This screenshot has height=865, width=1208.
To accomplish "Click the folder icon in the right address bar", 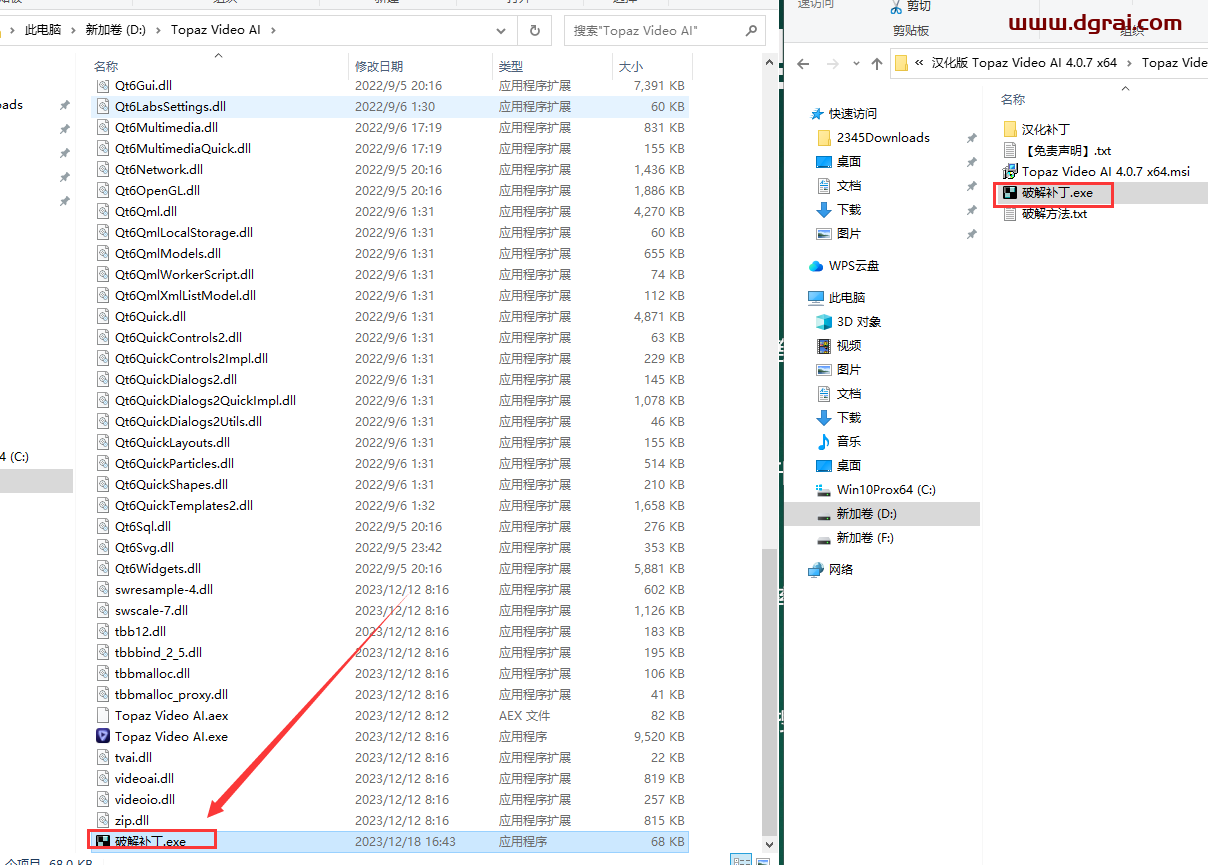I will pyautogui.click(x=901, y=63).
